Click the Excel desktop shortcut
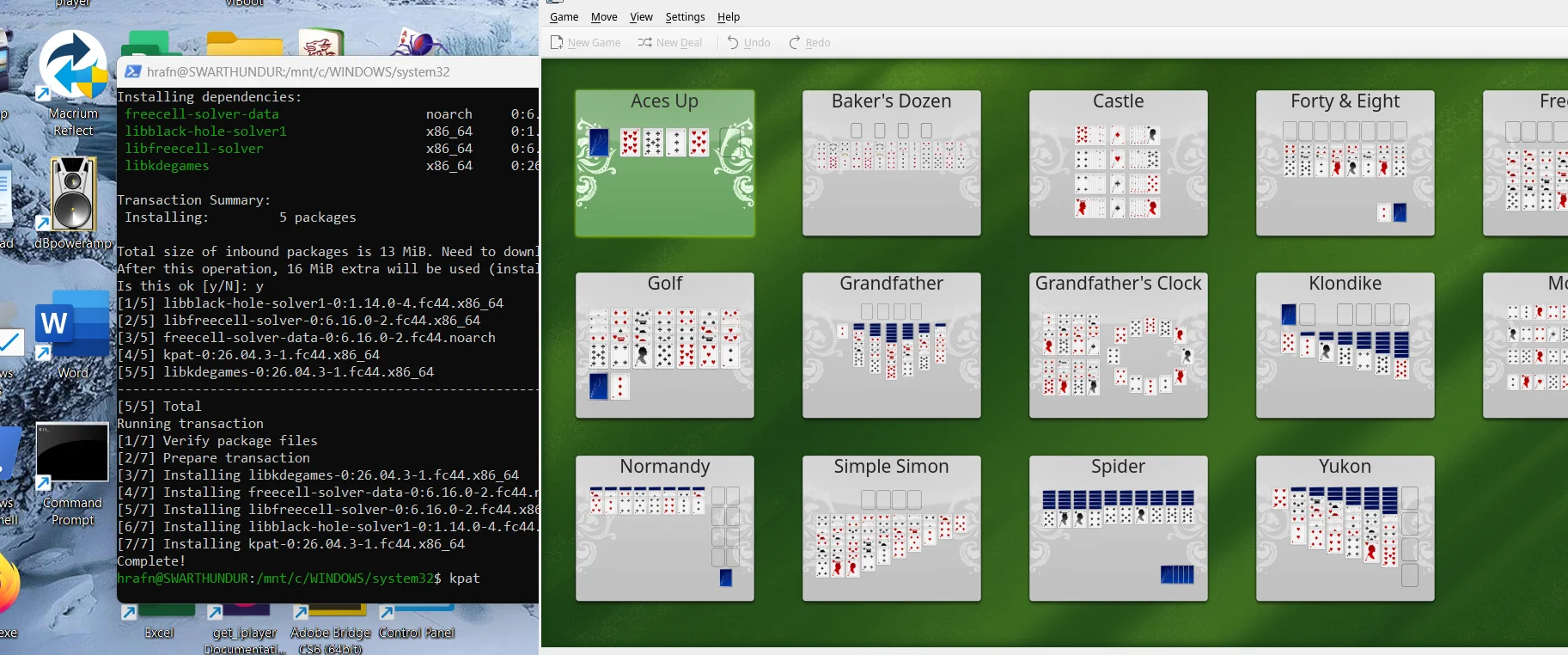Screen dimensions: 1568x655 [159, 622]
